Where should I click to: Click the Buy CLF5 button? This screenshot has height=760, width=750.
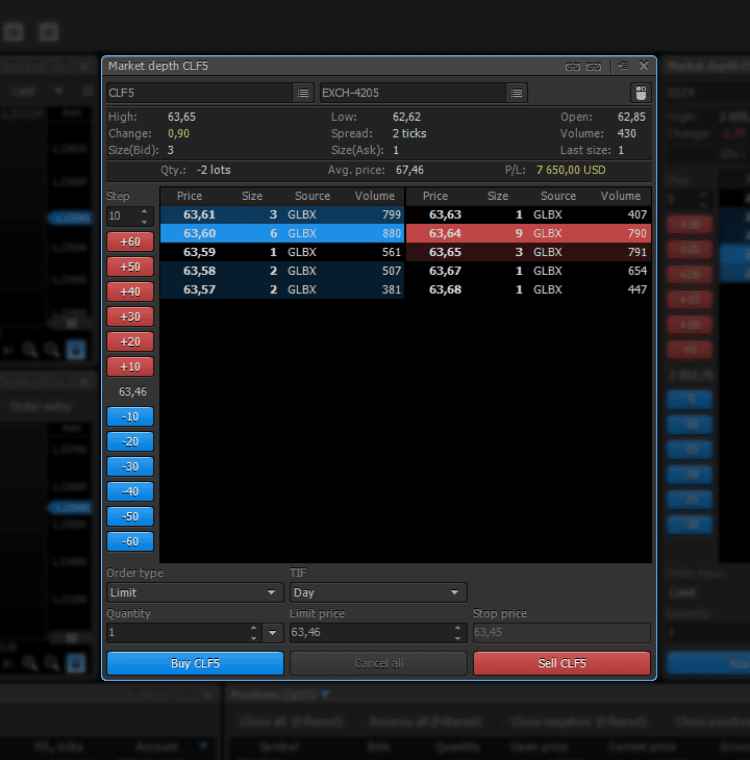click(x=195, y=663)
